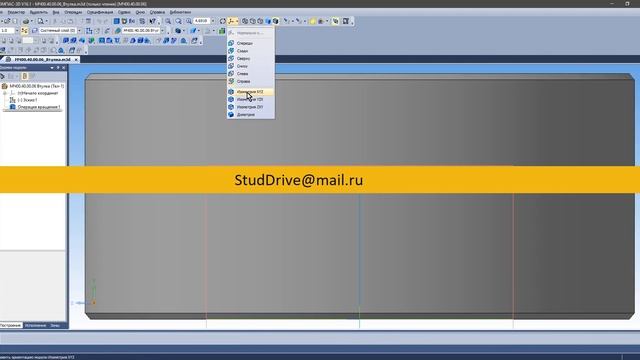This screenshot has width=640, height=360.
Task: Open the Библиотеки menu
Action: click(180, 12)
